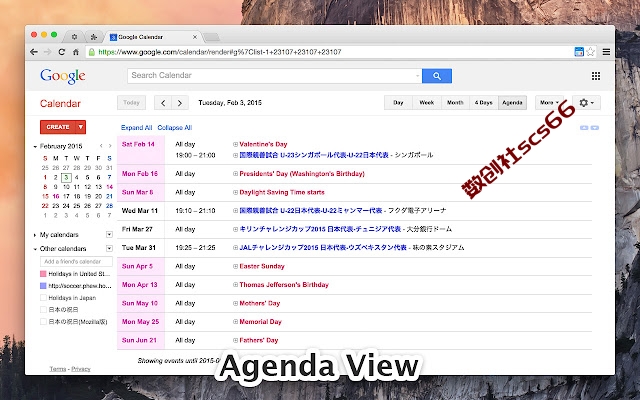Image resolution: width=640 pixels, height=400 pixels.
Task: Click the Sat Feb 14 date label
Action: click(138, 144)
